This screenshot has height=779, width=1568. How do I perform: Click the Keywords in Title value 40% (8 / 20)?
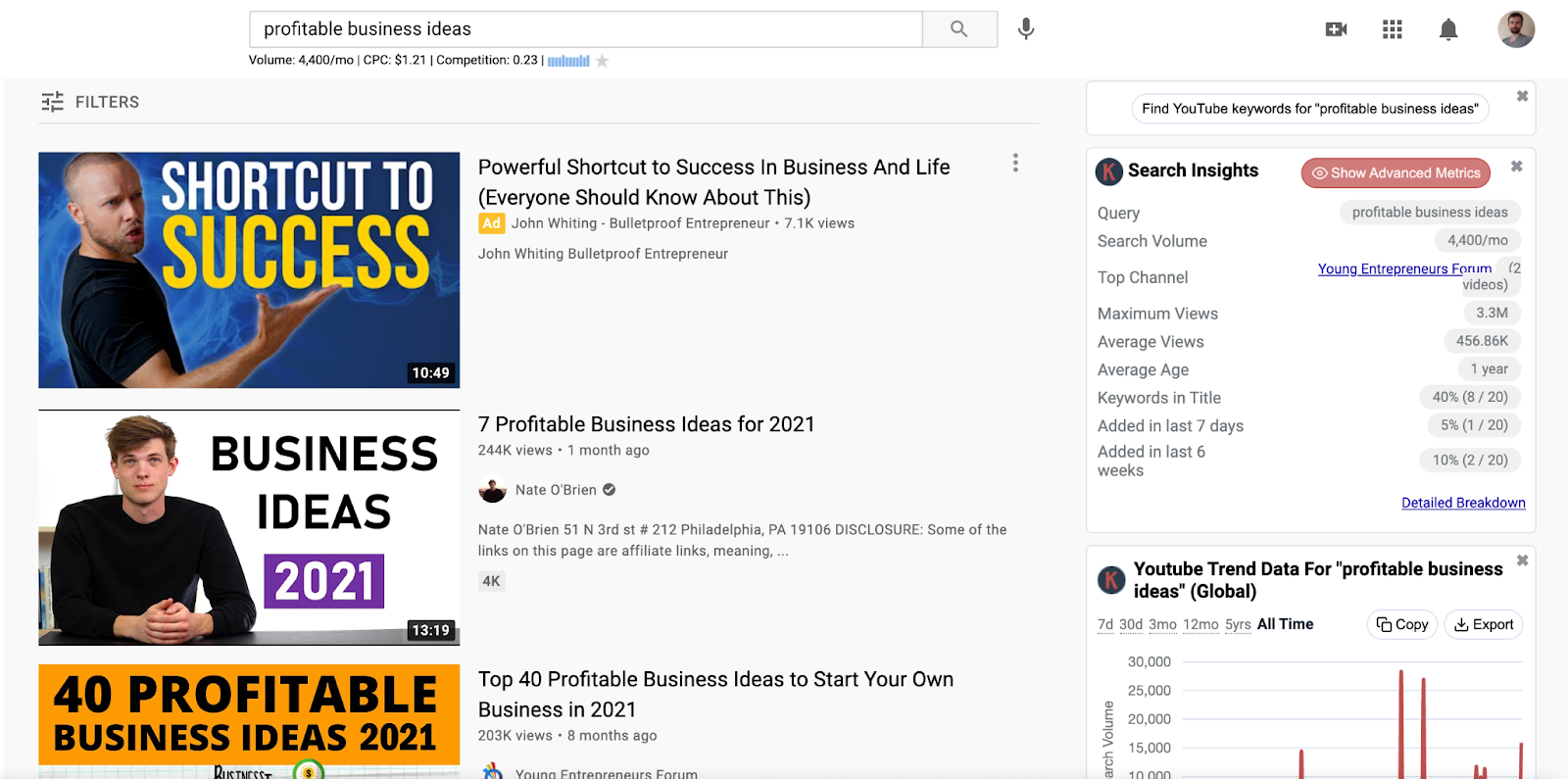tap(1470, 397)
